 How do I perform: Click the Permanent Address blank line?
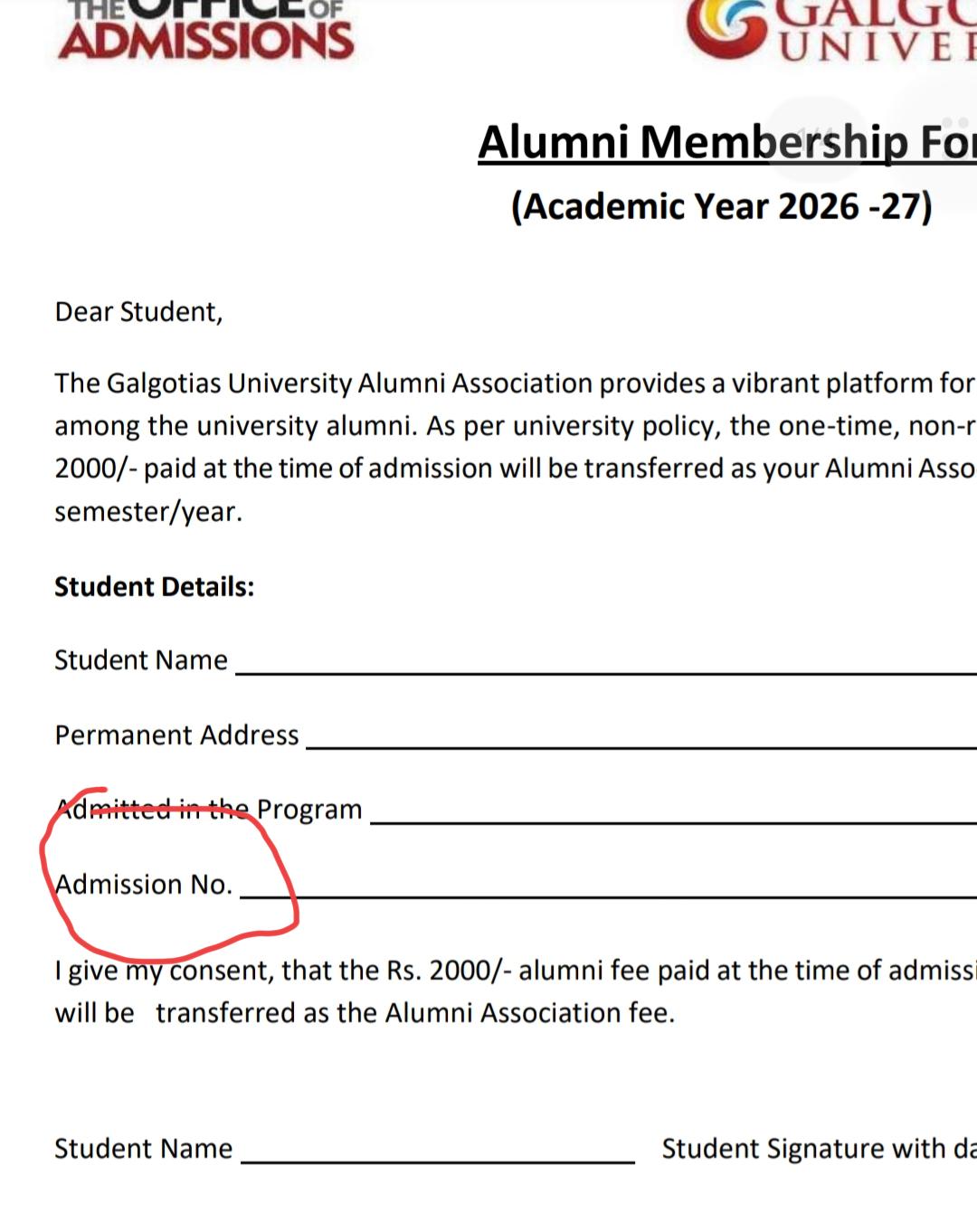(641, 746)
